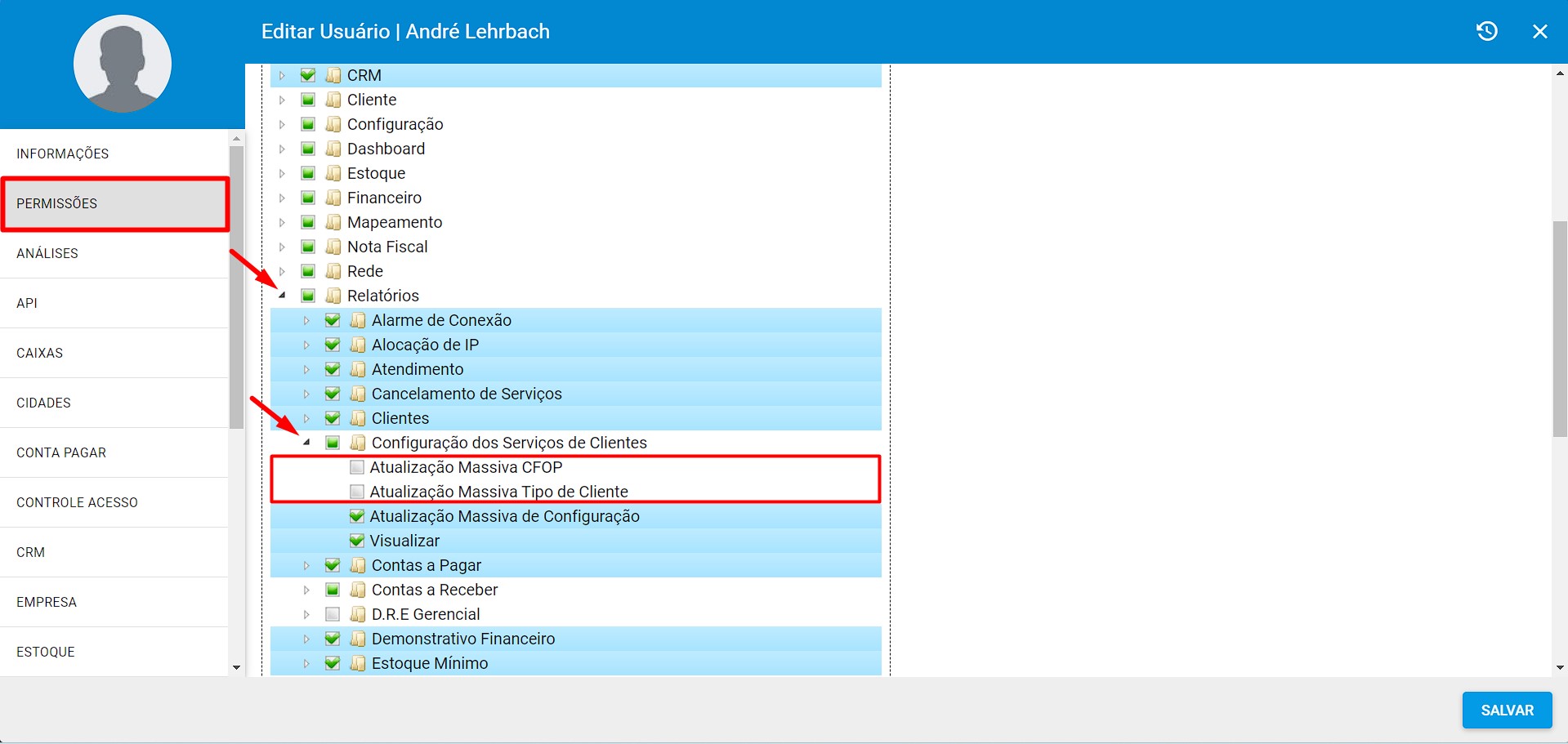1568x744 pixels.
Task: Toggle the Relatórios checkbox
Action: (308, 296)
